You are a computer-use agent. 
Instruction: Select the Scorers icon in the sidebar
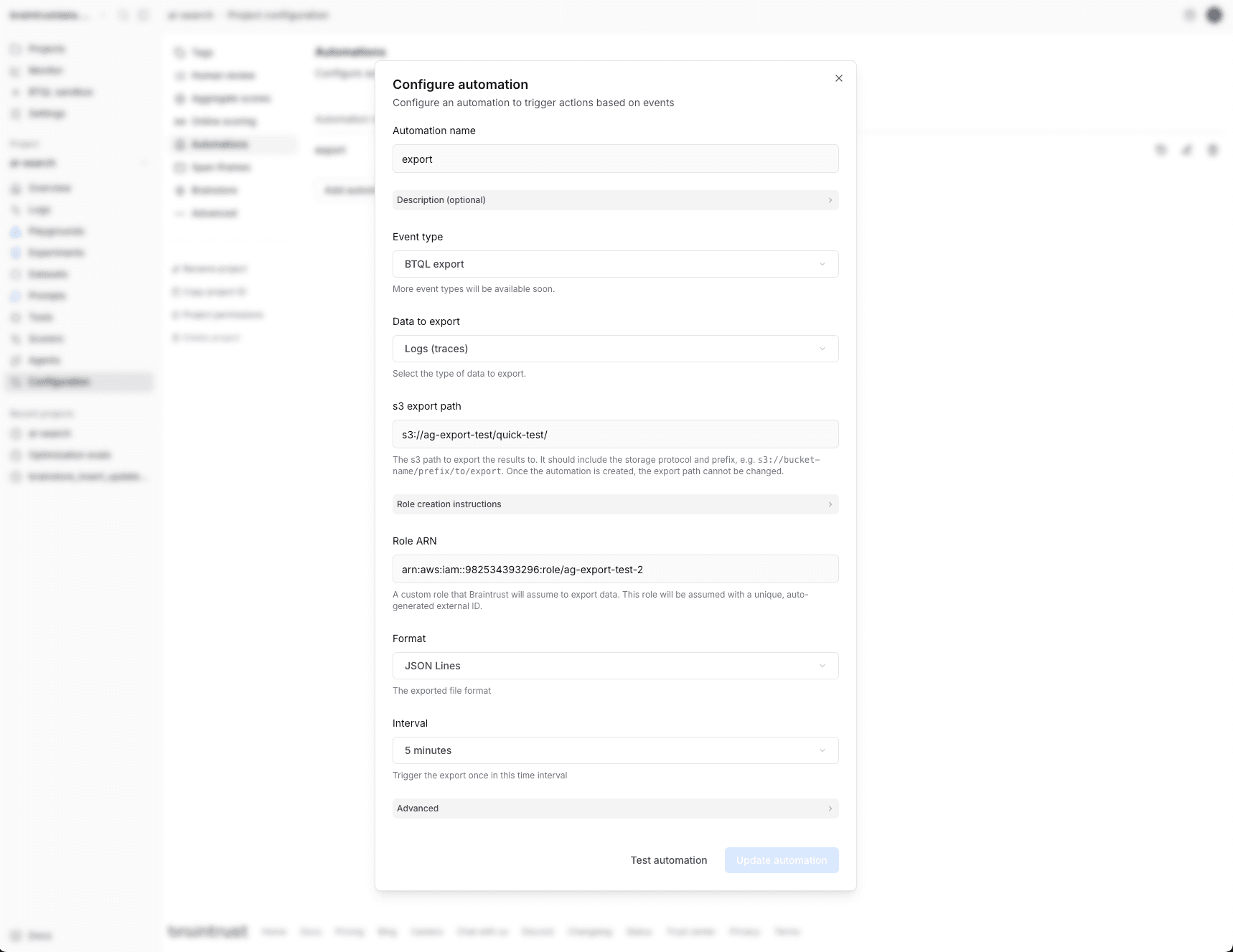[16, 339]
